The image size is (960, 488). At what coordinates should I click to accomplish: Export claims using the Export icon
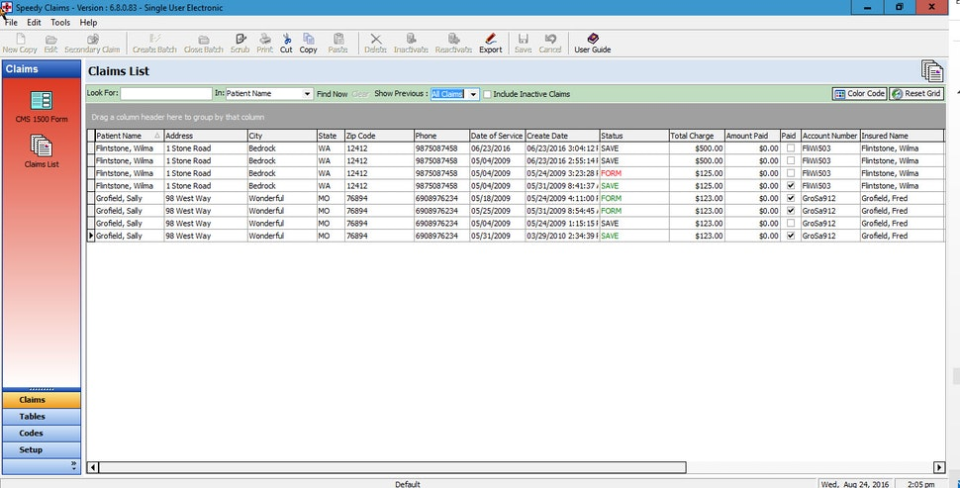point(490,39)
